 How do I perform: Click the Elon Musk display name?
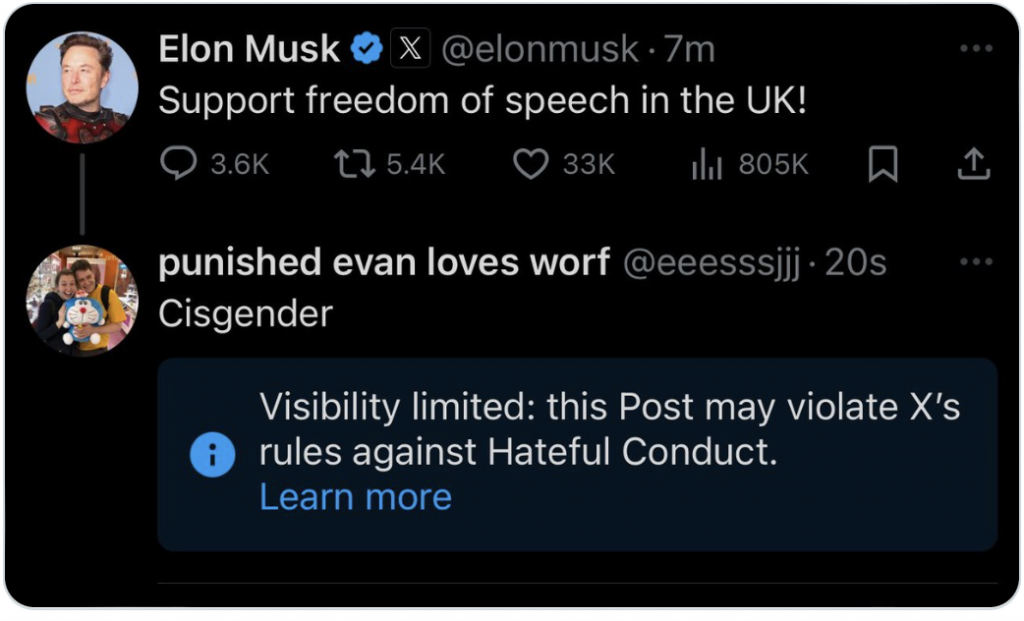[249, 49]
